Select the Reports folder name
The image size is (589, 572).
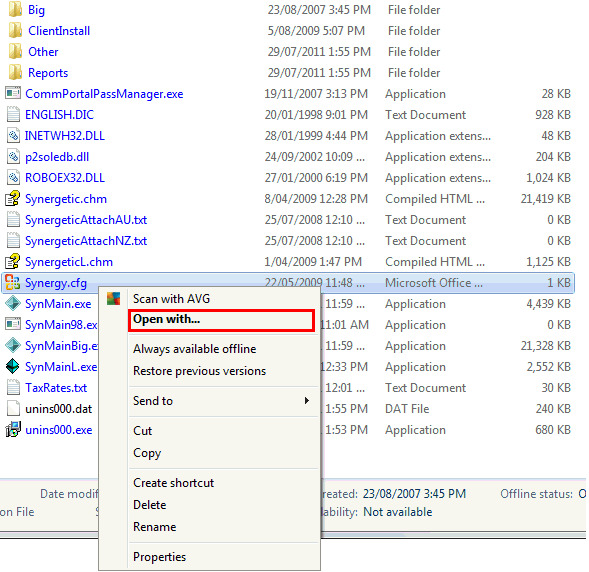(48, 73)
